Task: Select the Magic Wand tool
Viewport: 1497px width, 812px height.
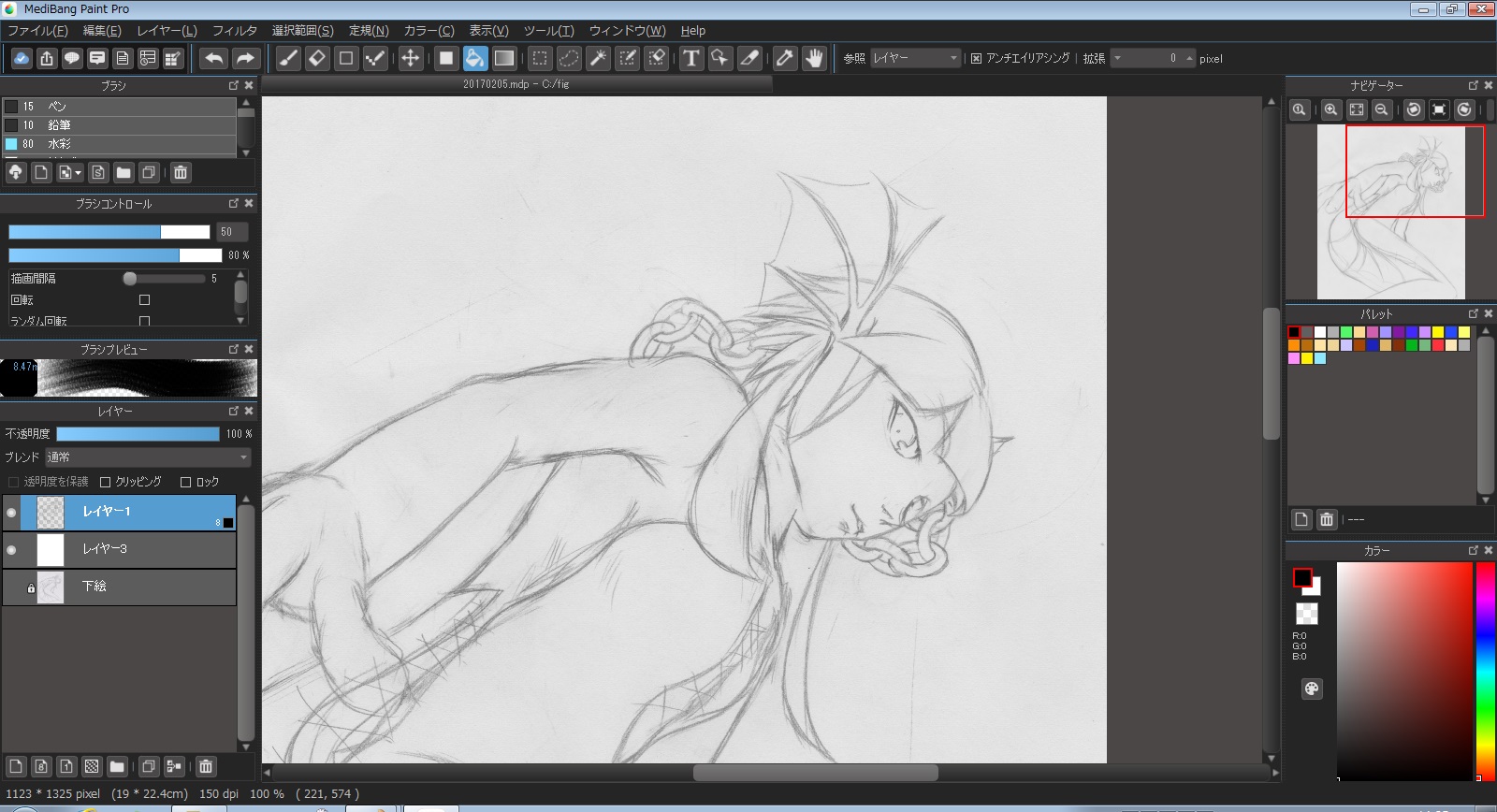Action: coord(598,59)
